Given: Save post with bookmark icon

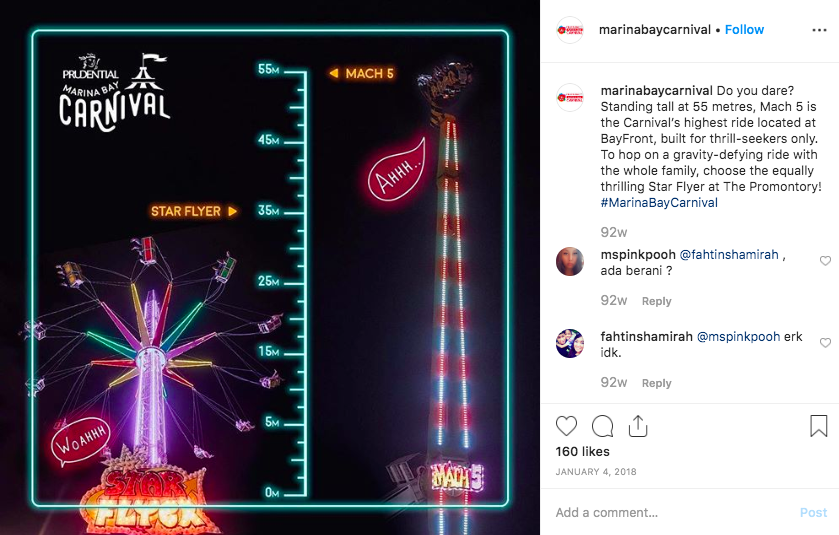Looking at the screenshot, I should click(819, 426).
